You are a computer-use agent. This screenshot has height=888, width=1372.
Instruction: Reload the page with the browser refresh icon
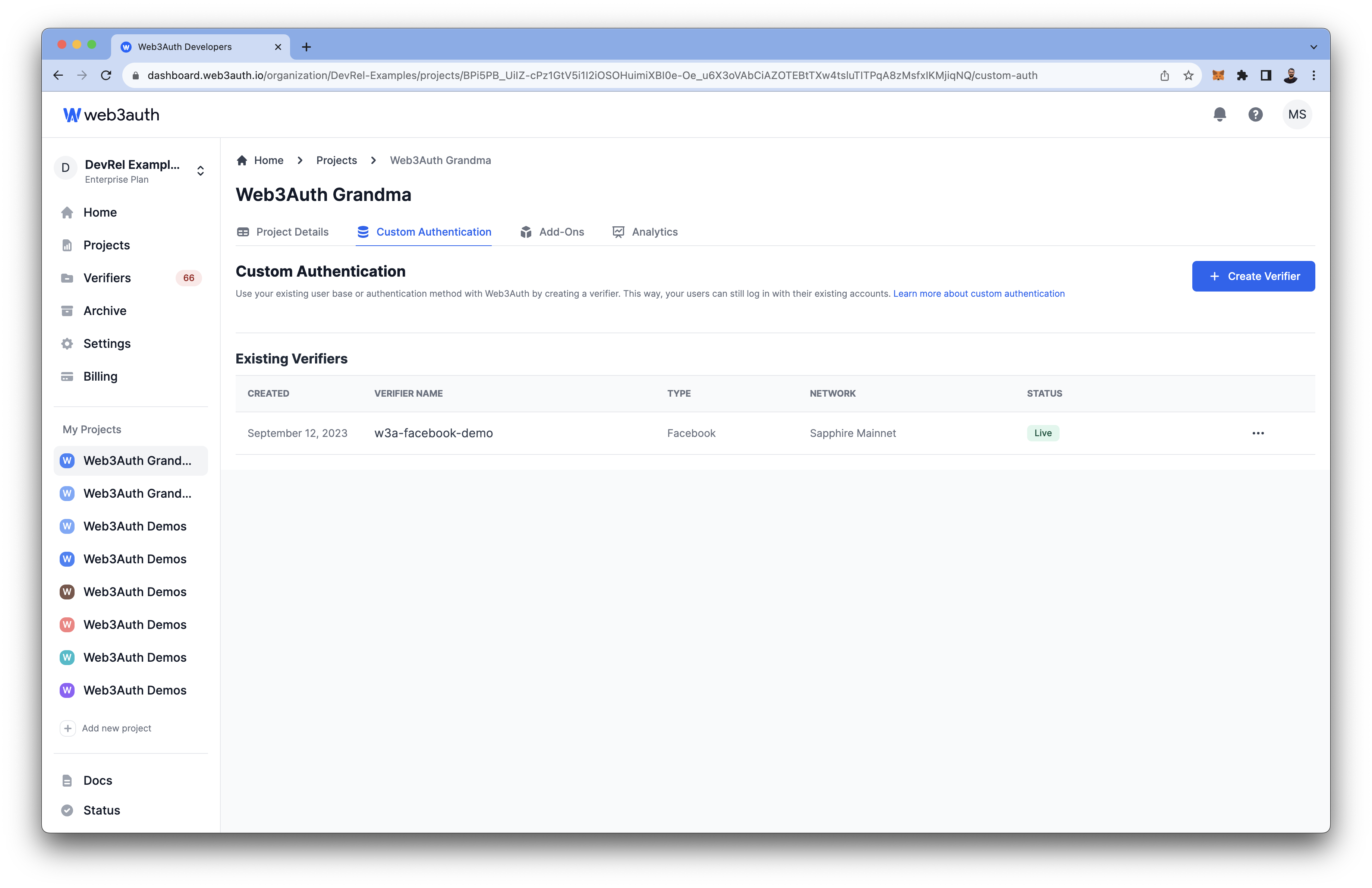pyautogui.click(x=106, y=75)
